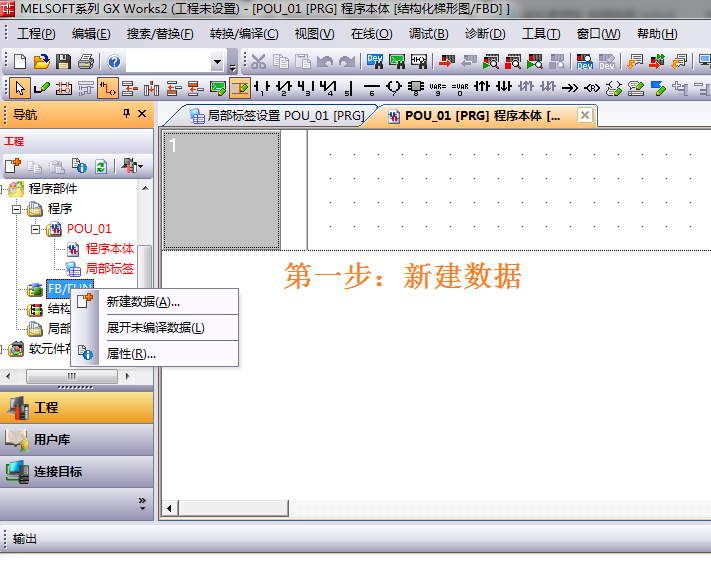
Task: Insert the return <R> element
Action: click(592, 88)
